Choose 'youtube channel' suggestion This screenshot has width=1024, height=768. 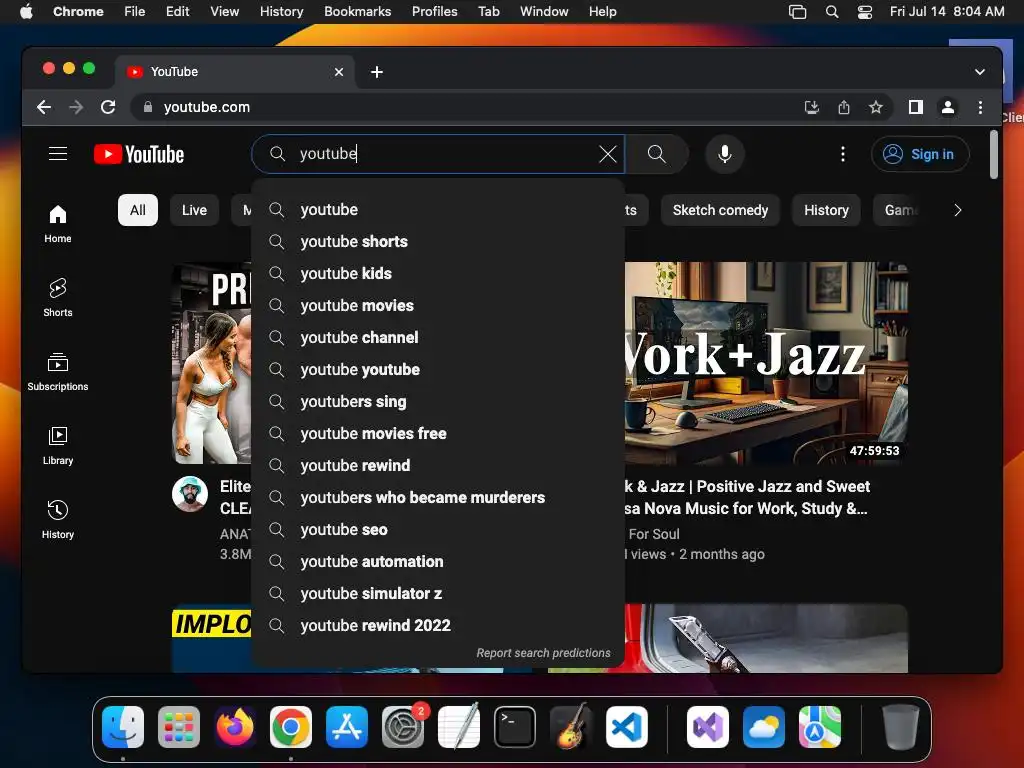coord(438,338)
